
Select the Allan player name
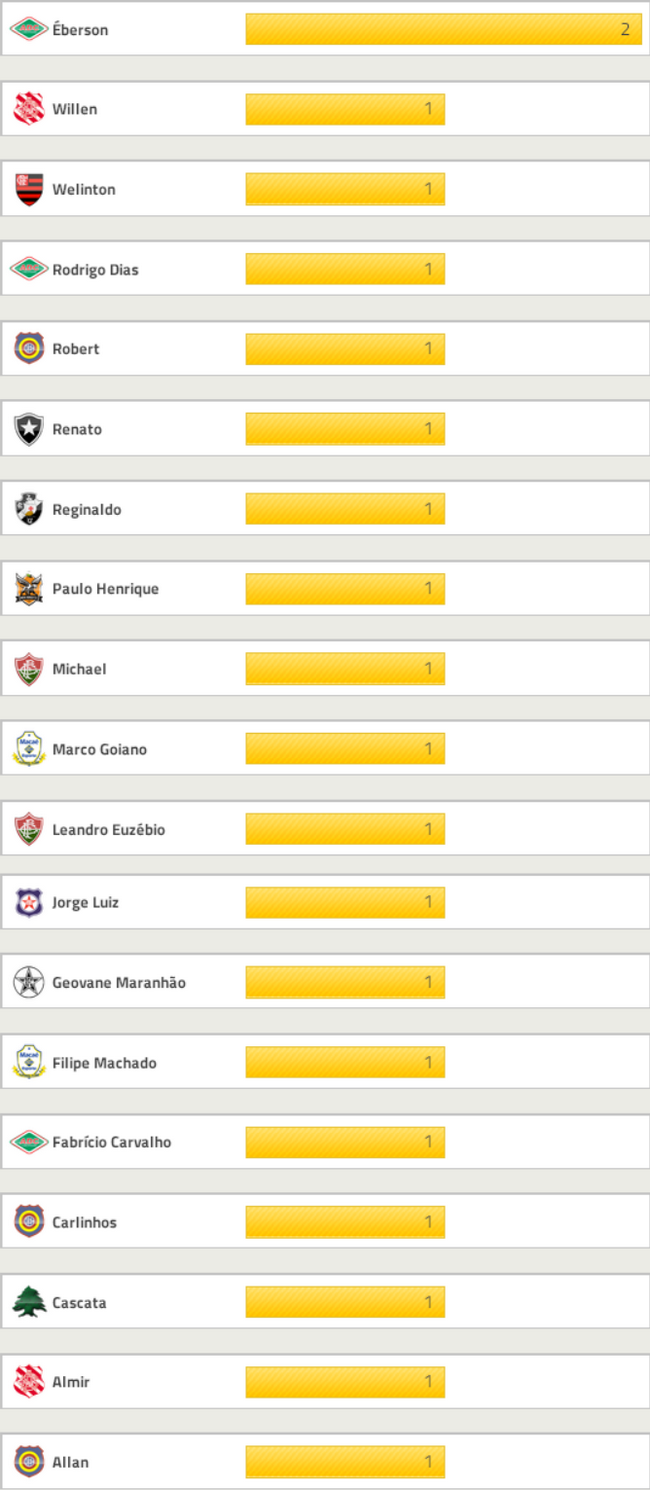(x=70, y=1462)
